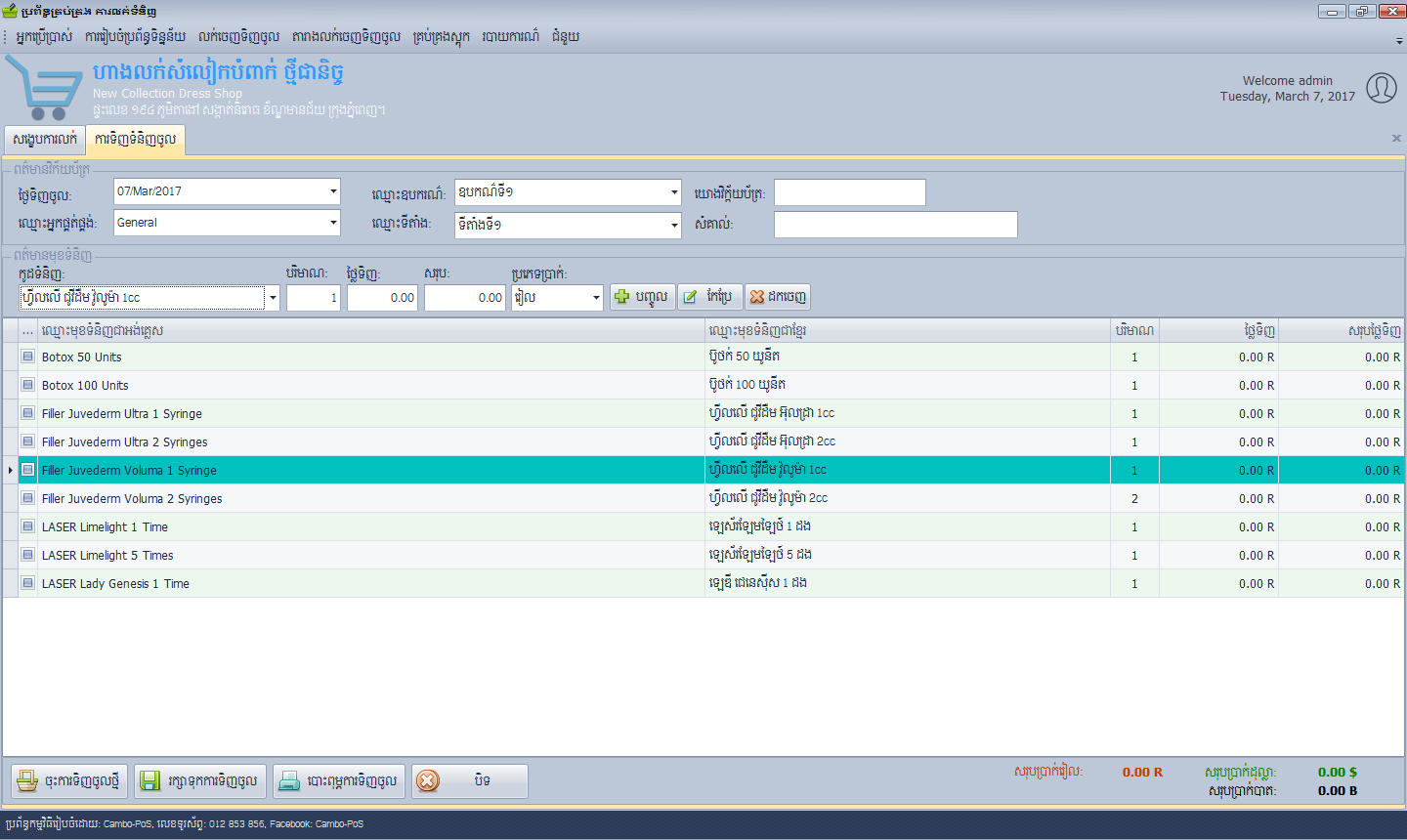1407x840 pixels.
Task: Select the Filler Juvederm Voluma 2 Syringes cell
Action: click(x=370, y=498)
